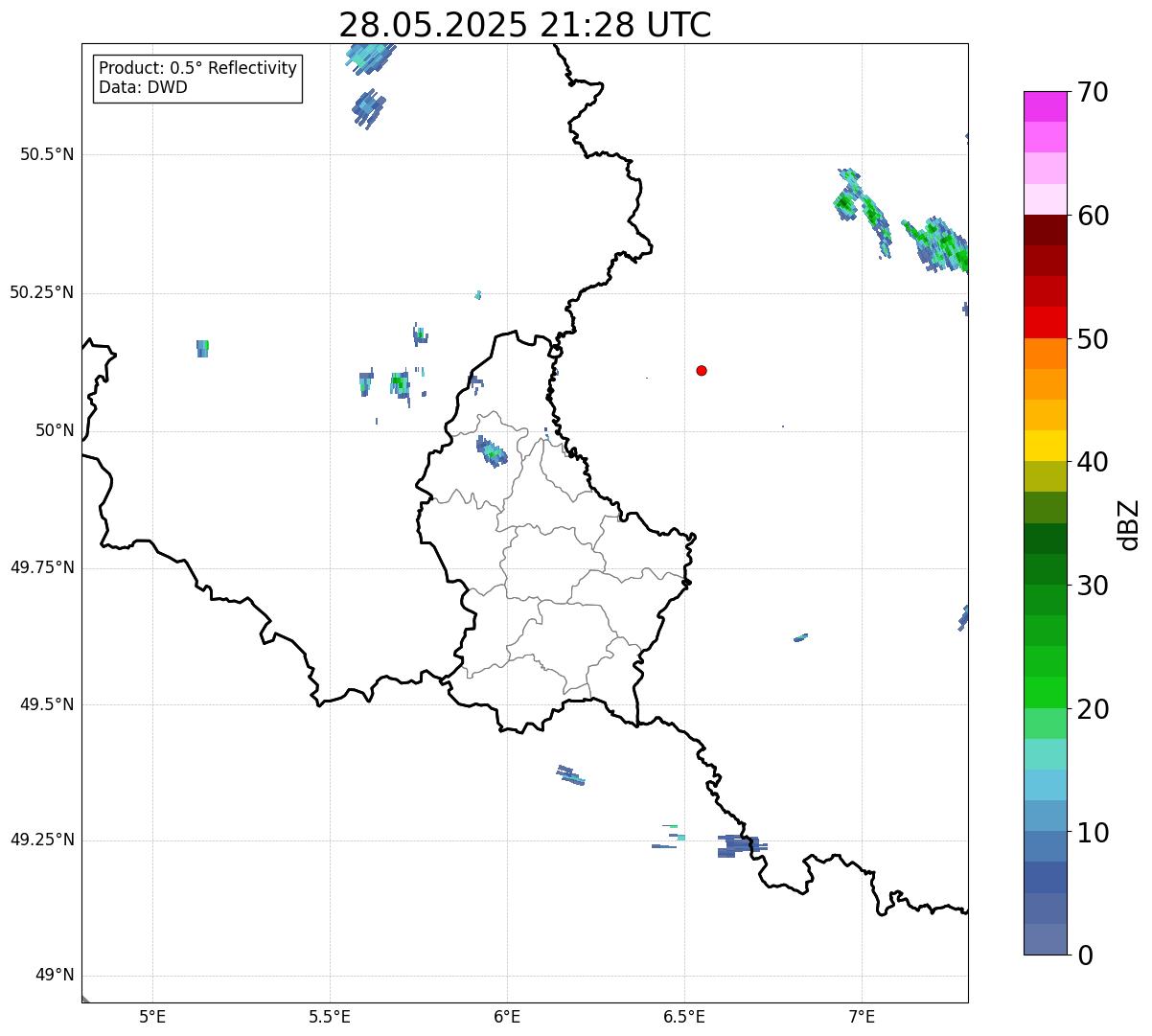This screenshot has height=1036, width=1152.
Task: Click the 6.5°E longitude label
Action: point(684,1016)
